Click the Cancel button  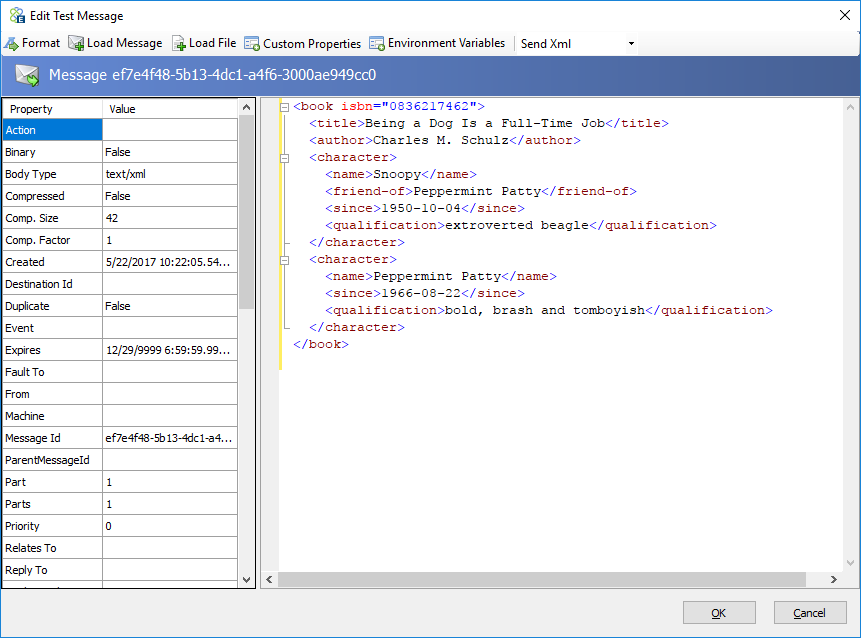(x=809, y=613)
